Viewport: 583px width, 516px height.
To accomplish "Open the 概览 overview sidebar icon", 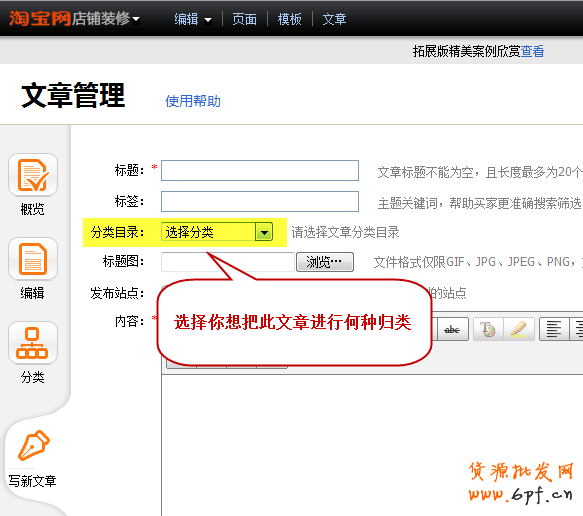I will click(33, 175).
